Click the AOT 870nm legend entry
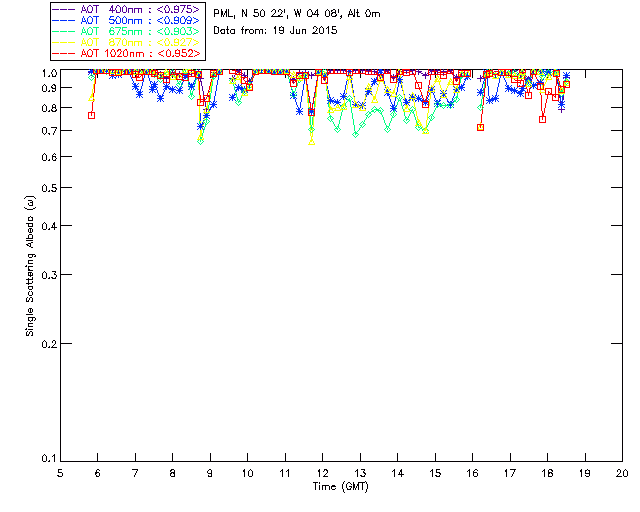The image size is (640, 512). coord(126,42)
